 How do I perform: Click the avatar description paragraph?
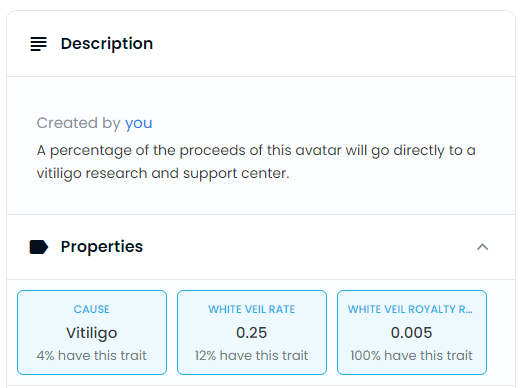[x=256, y=162]
